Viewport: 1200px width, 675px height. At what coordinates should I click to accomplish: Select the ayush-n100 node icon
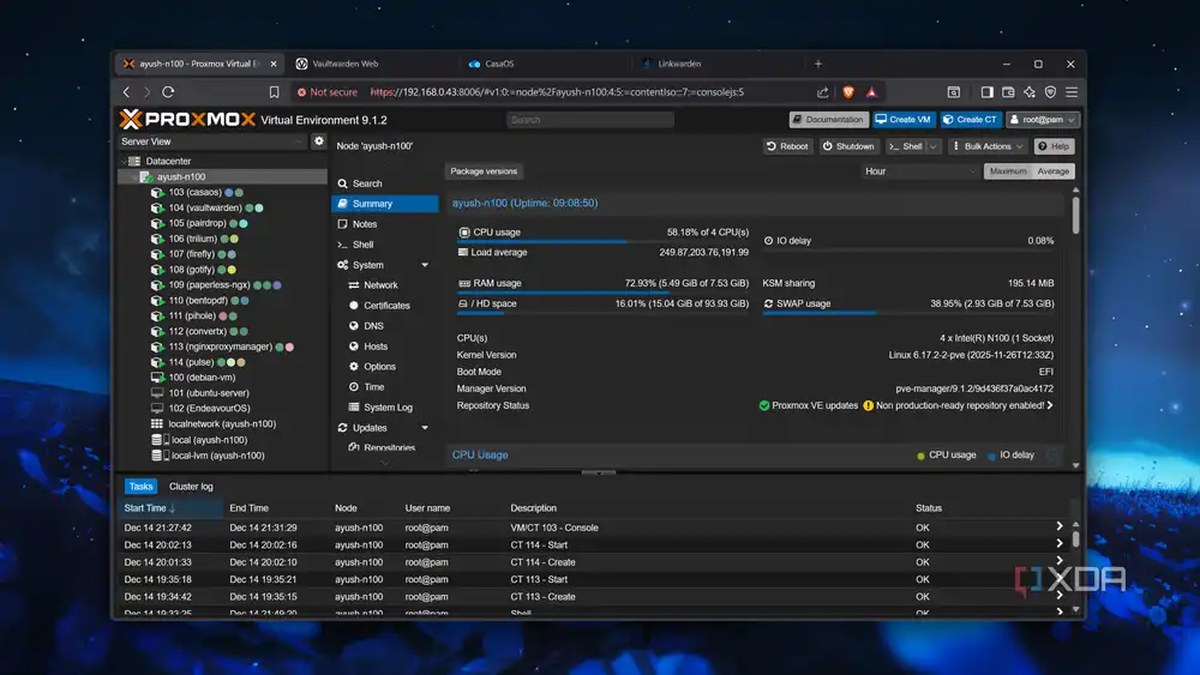(x=146, y=177)
